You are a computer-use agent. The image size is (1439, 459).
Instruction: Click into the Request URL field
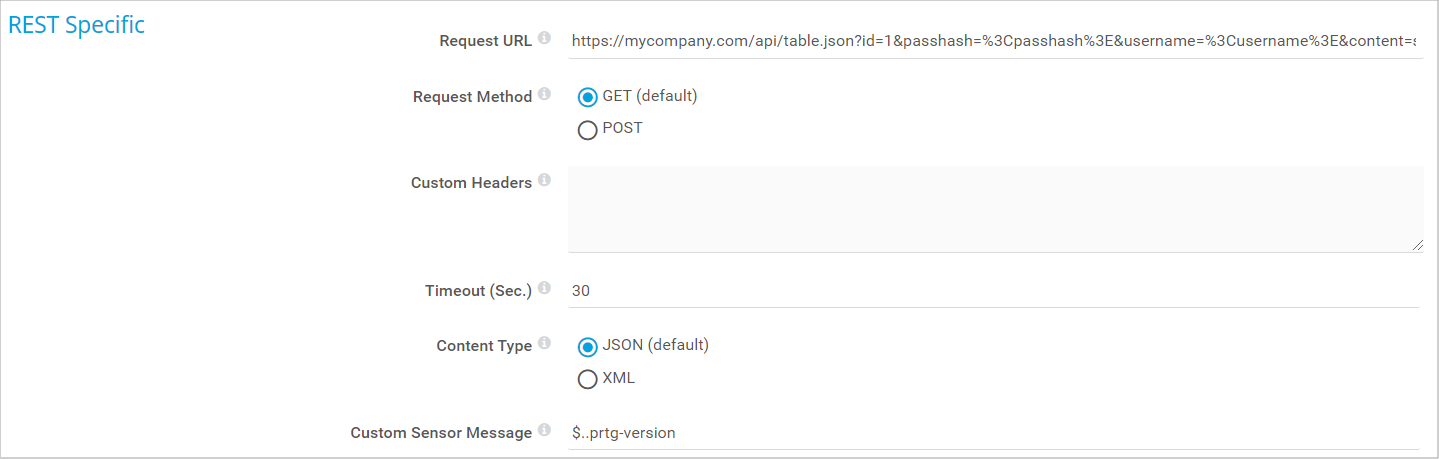coord(993,41)
